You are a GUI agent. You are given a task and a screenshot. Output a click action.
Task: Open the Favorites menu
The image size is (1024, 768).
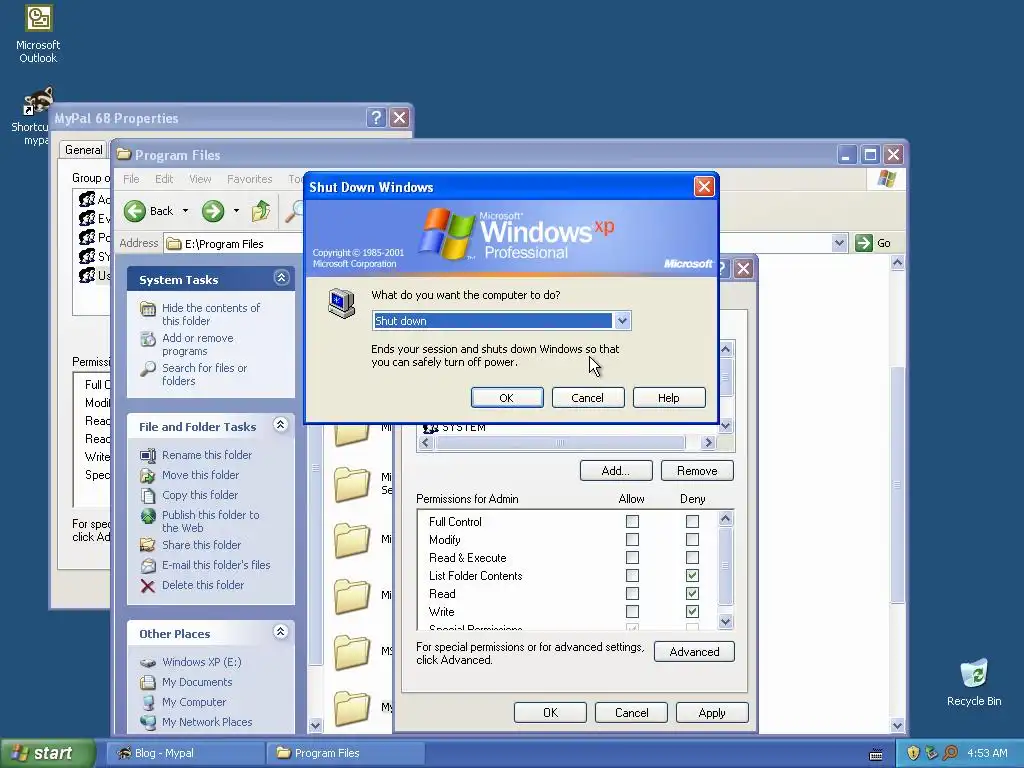(249, 179)
